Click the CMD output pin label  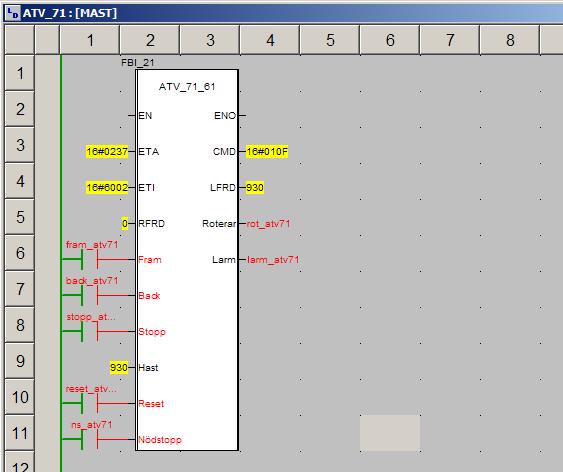point(224,151)
